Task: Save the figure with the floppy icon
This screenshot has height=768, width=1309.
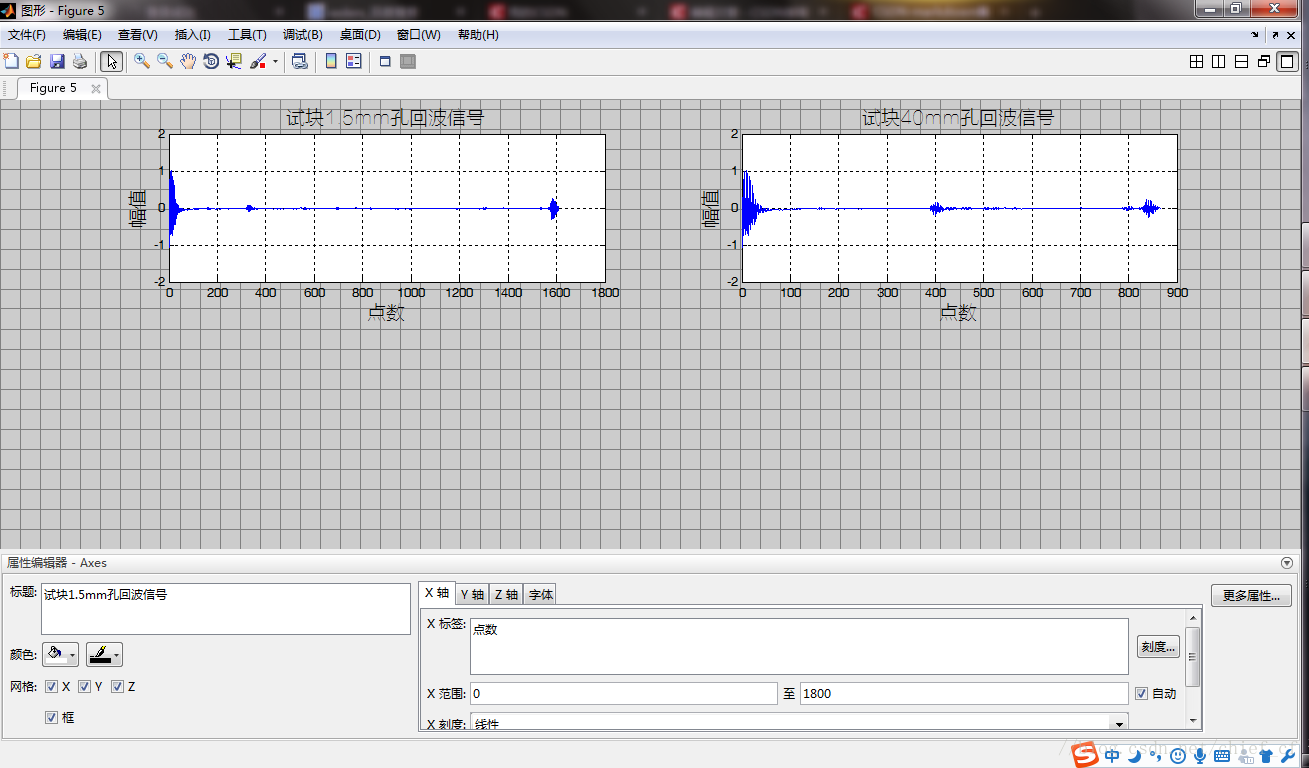Action: (57, 62)
